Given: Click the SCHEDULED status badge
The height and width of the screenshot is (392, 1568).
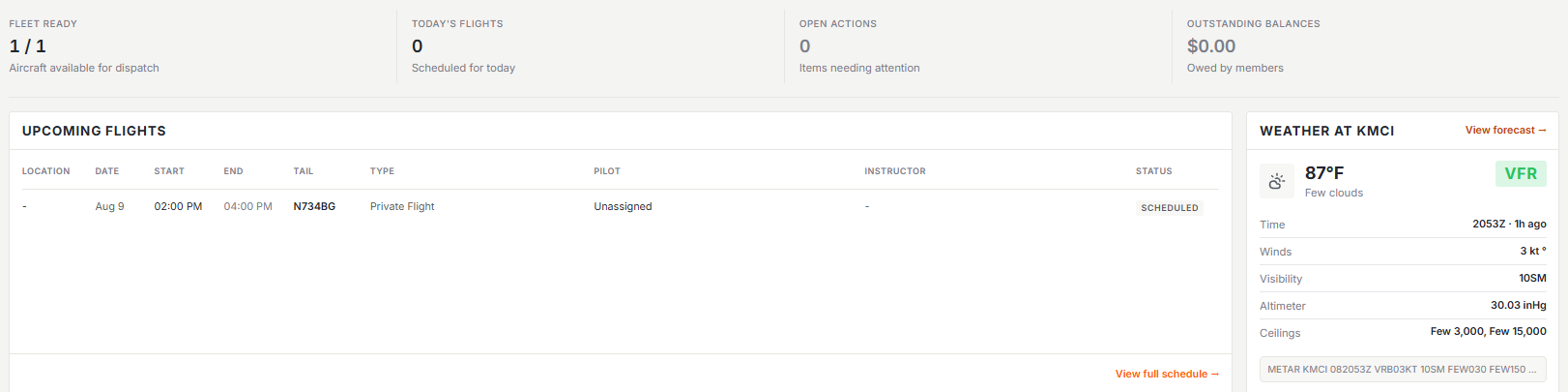Looking at the screenshot, I should pyautogui.click(x=1169, y=207).
